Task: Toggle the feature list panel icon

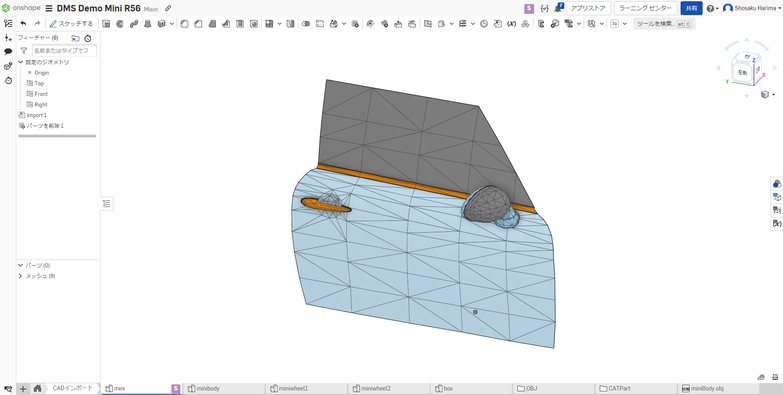Action: click(x=8, y=23)
